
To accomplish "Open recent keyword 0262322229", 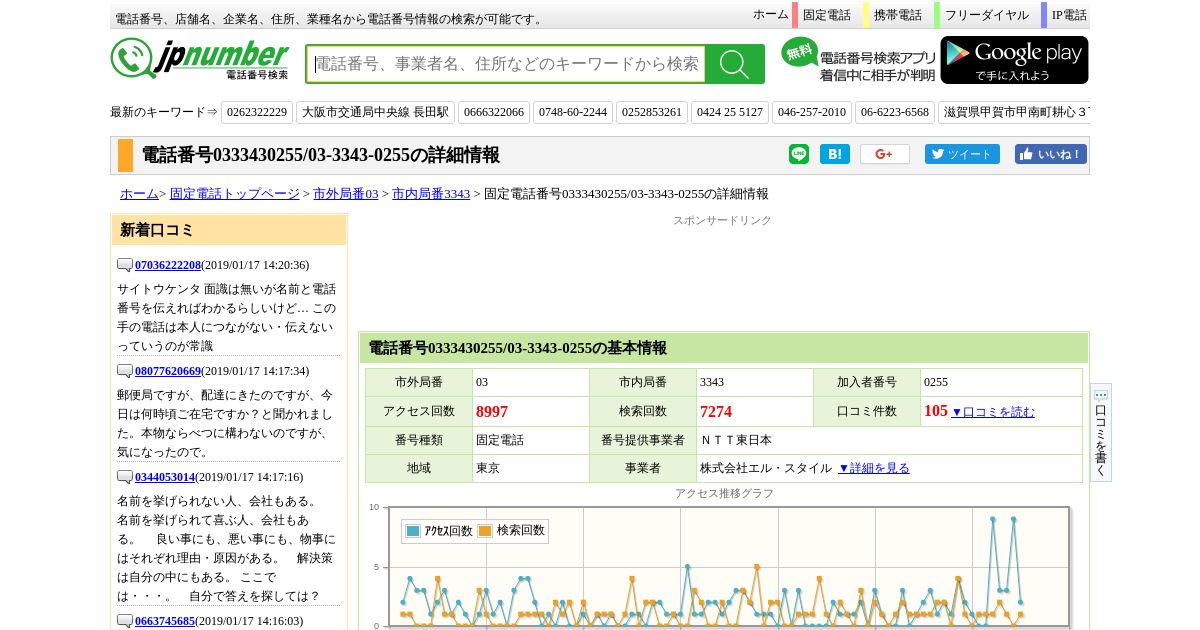I will (257, 112).
